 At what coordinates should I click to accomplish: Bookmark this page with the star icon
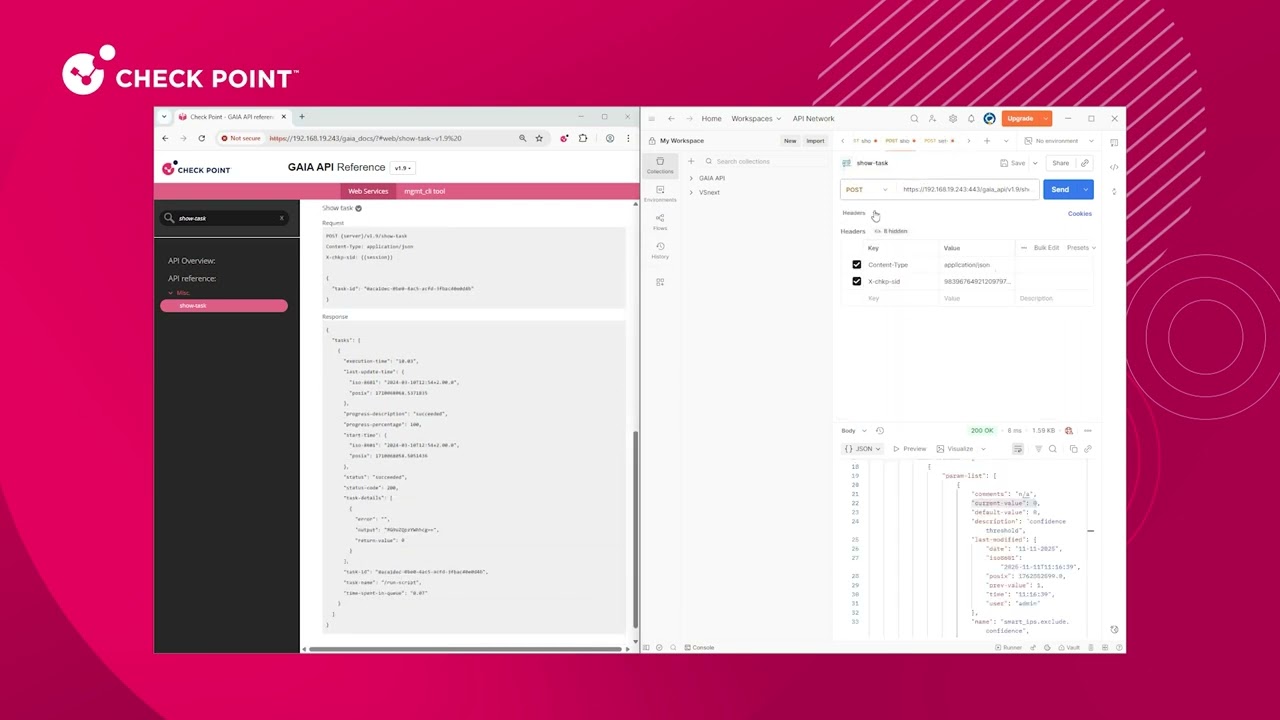click(539, 138)
